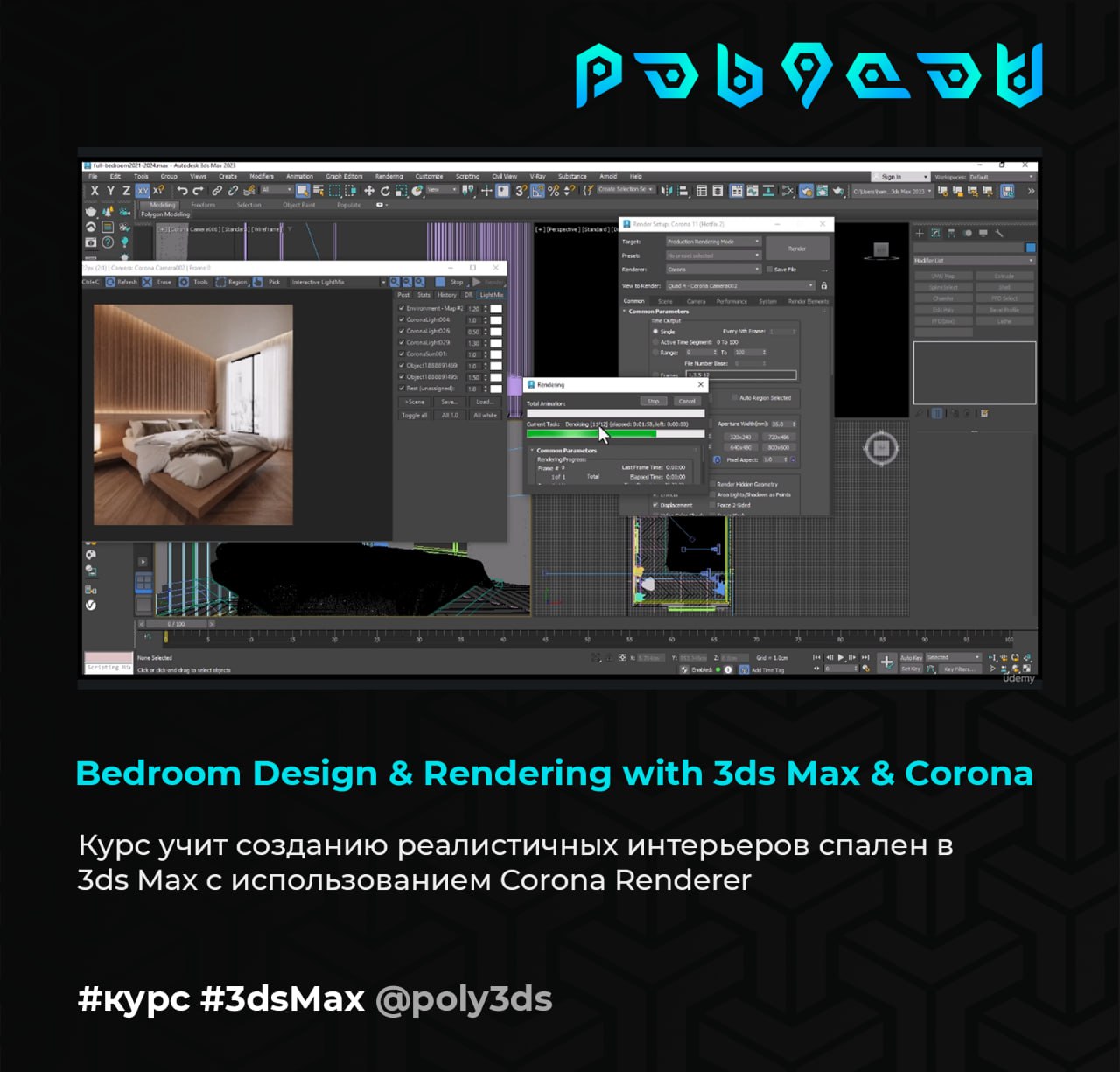
Task: Open the Rendering menu
Action: (x=389, y=176)
